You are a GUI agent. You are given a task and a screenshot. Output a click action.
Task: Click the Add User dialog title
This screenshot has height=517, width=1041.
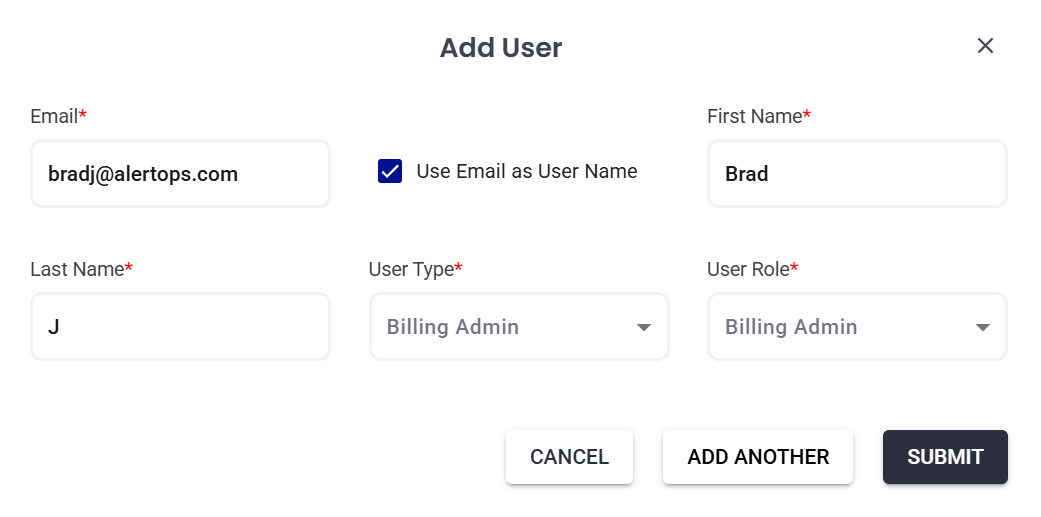(501, 47)
